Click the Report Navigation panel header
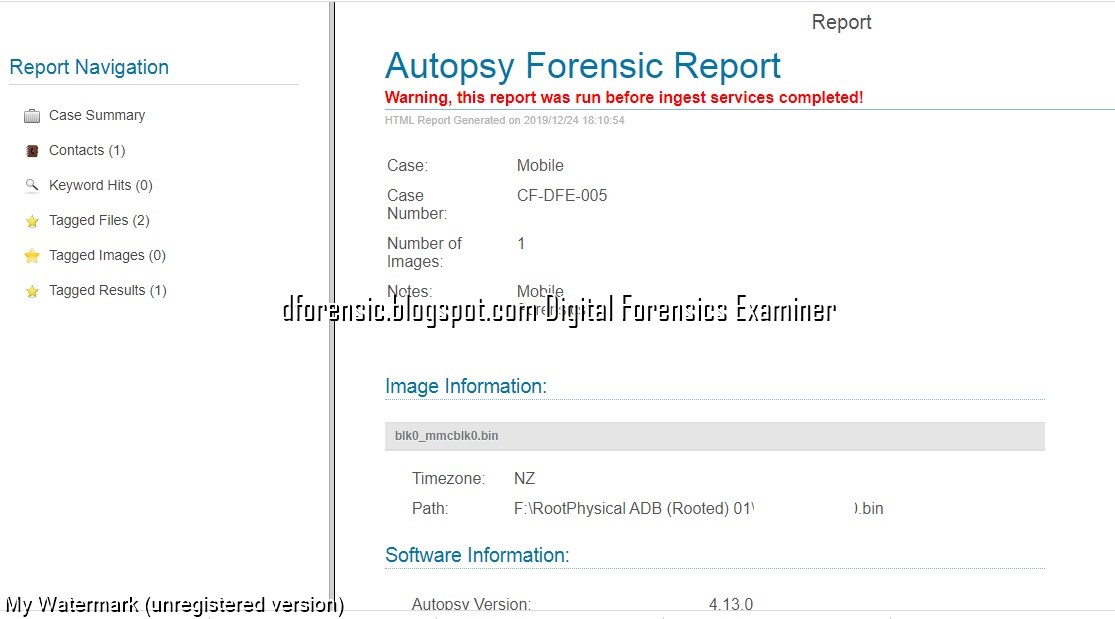This screenshot has height=619, width=1115. coord(89,67)
